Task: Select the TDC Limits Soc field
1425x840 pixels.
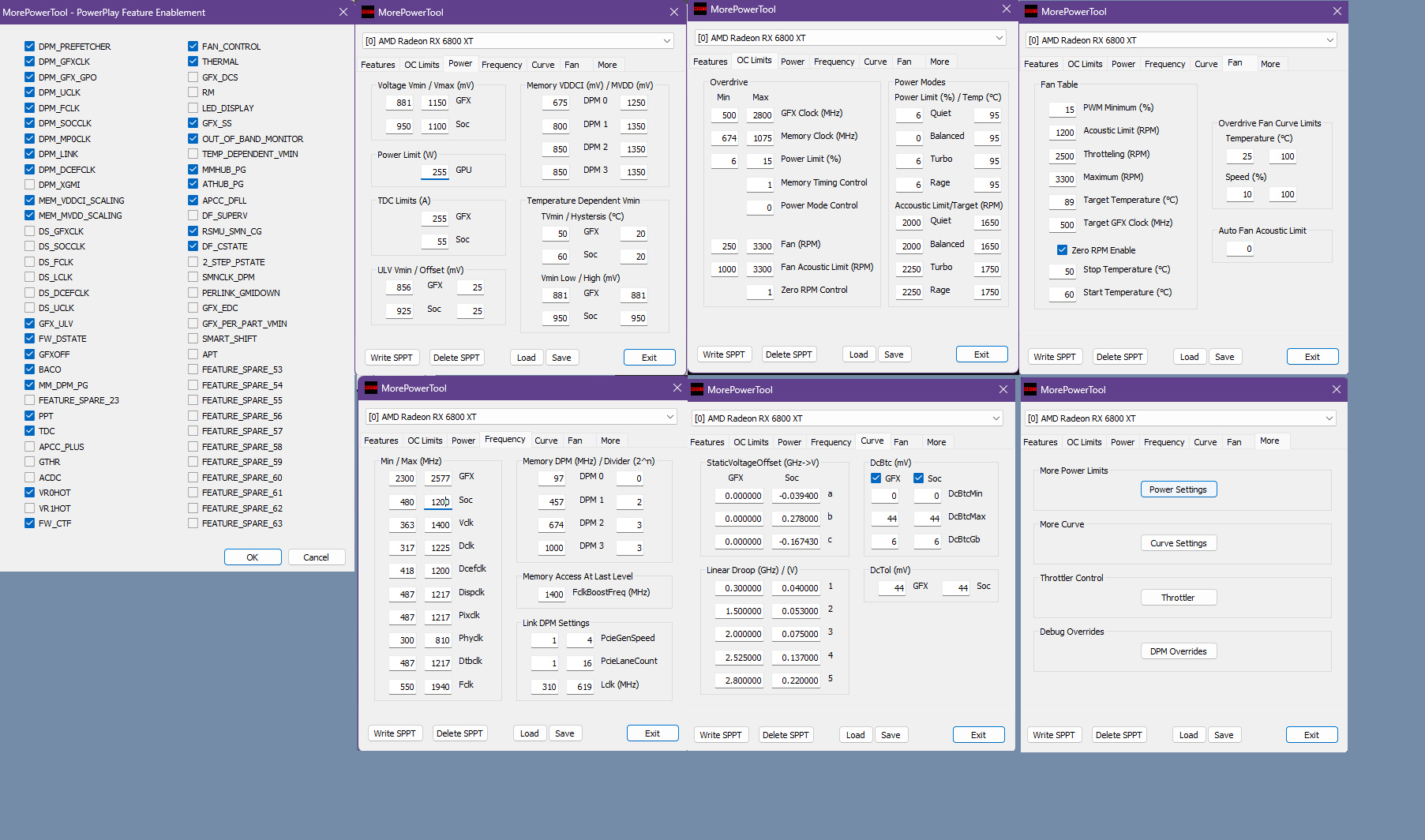Action: (436, 241)
